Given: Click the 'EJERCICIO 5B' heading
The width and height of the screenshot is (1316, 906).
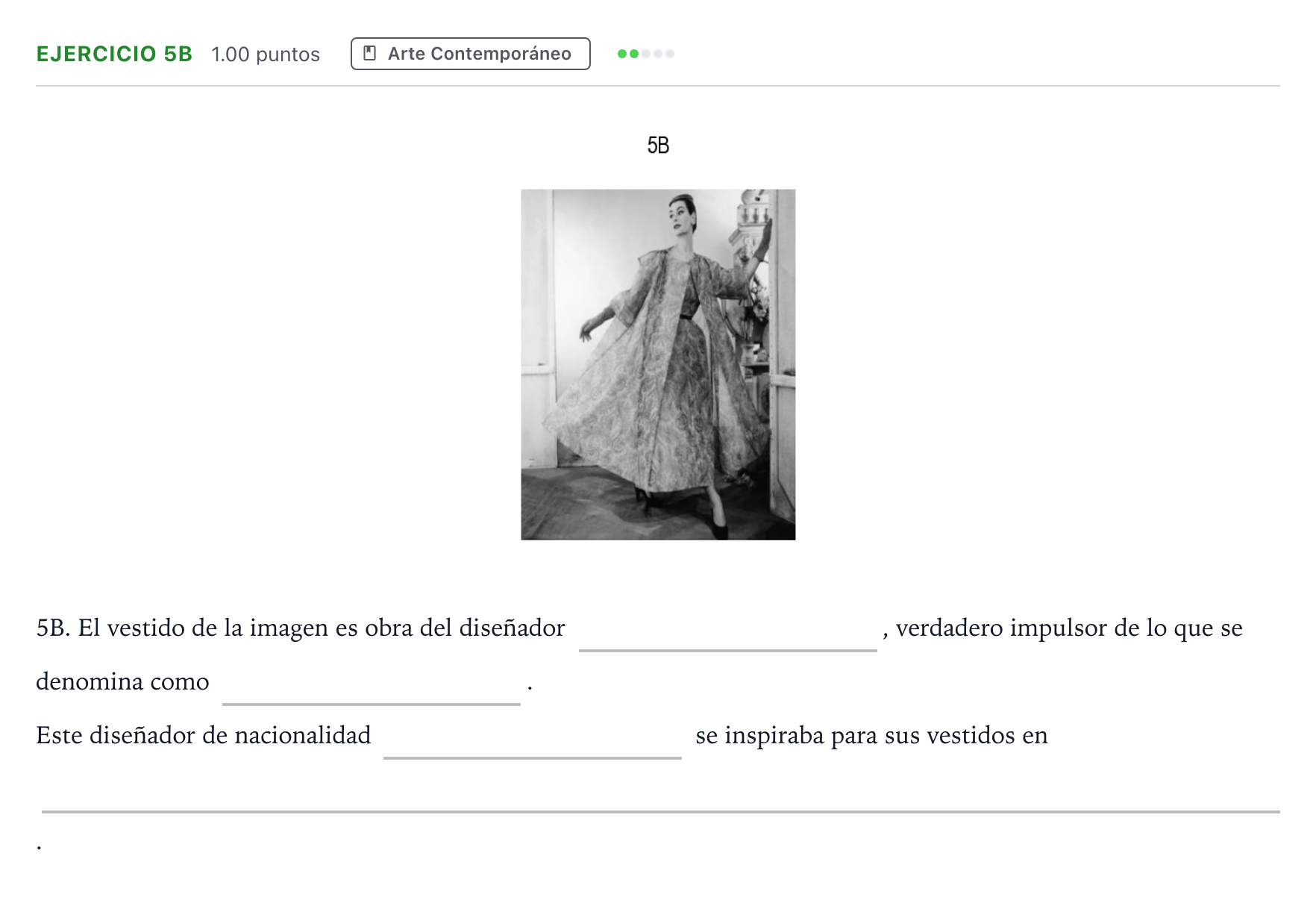Looking at the screenshot, I should [114, 54].
